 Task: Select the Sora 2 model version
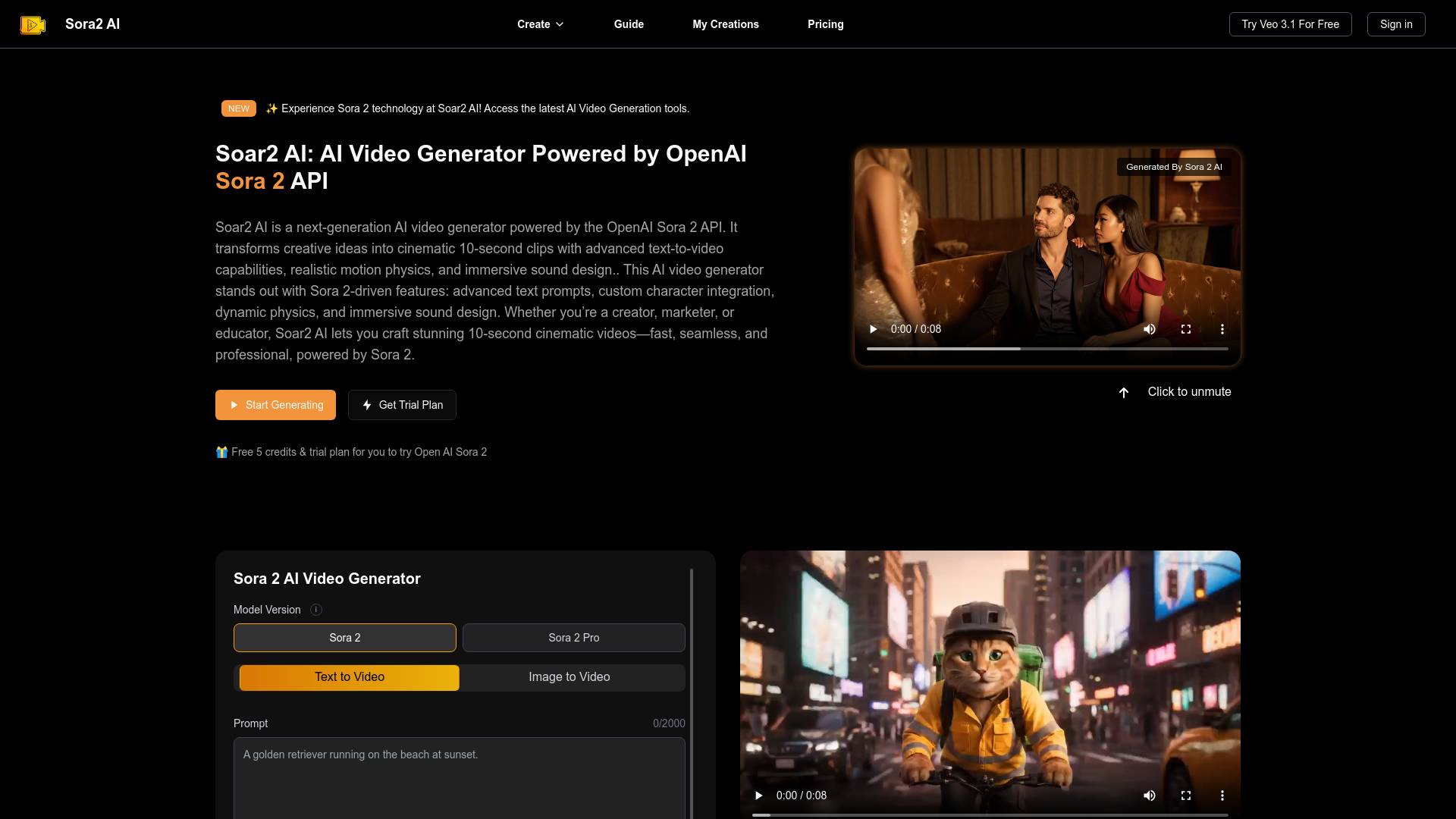point(345,638)
